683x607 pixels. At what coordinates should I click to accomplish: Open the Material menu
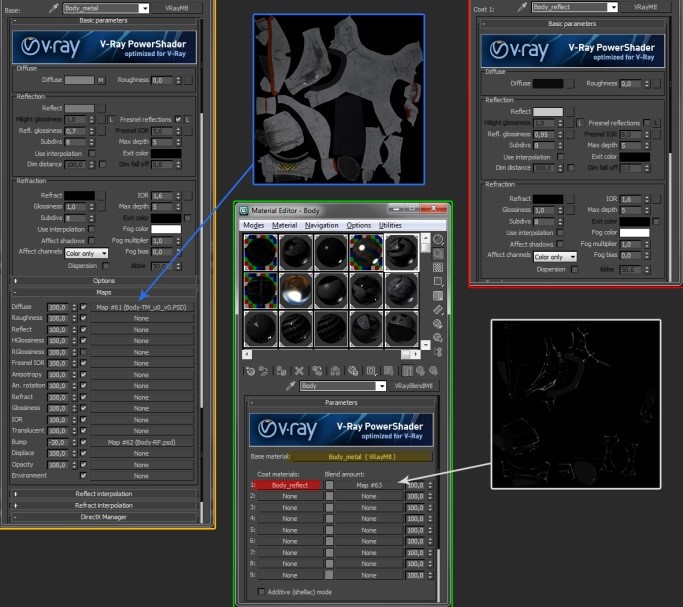(284, 226)
